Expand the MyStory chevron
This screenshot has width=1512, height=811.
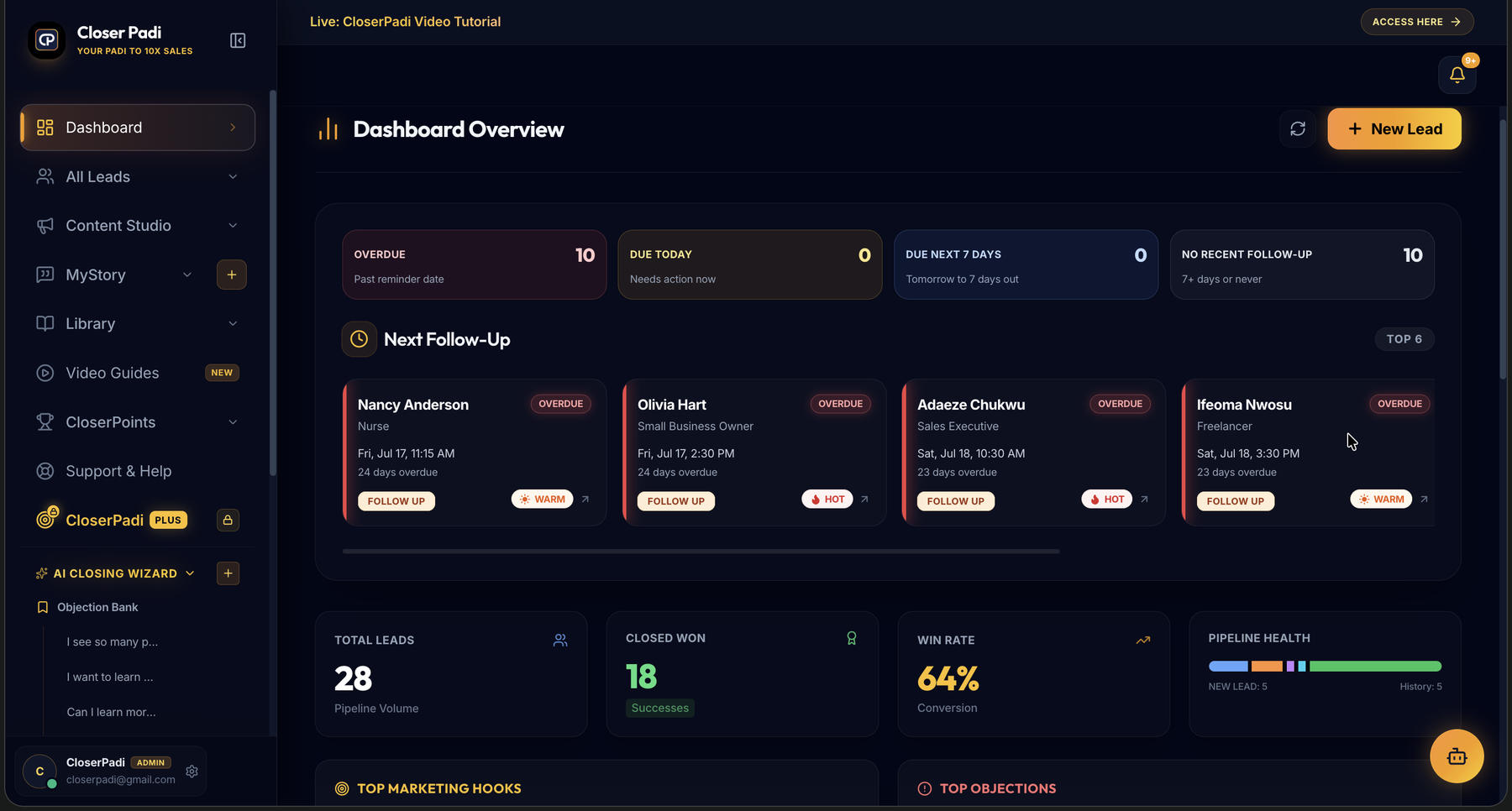coord(187,275)
